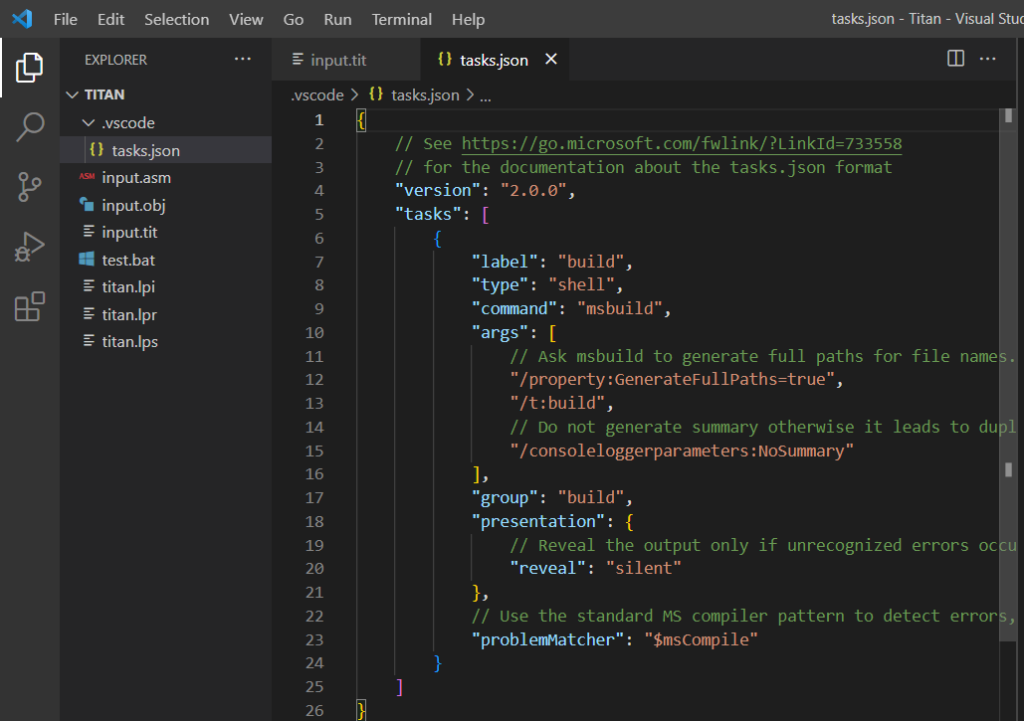Click line number 12 in the gutter
This screenshot has width=1024, height=721.
click(314, 379)
